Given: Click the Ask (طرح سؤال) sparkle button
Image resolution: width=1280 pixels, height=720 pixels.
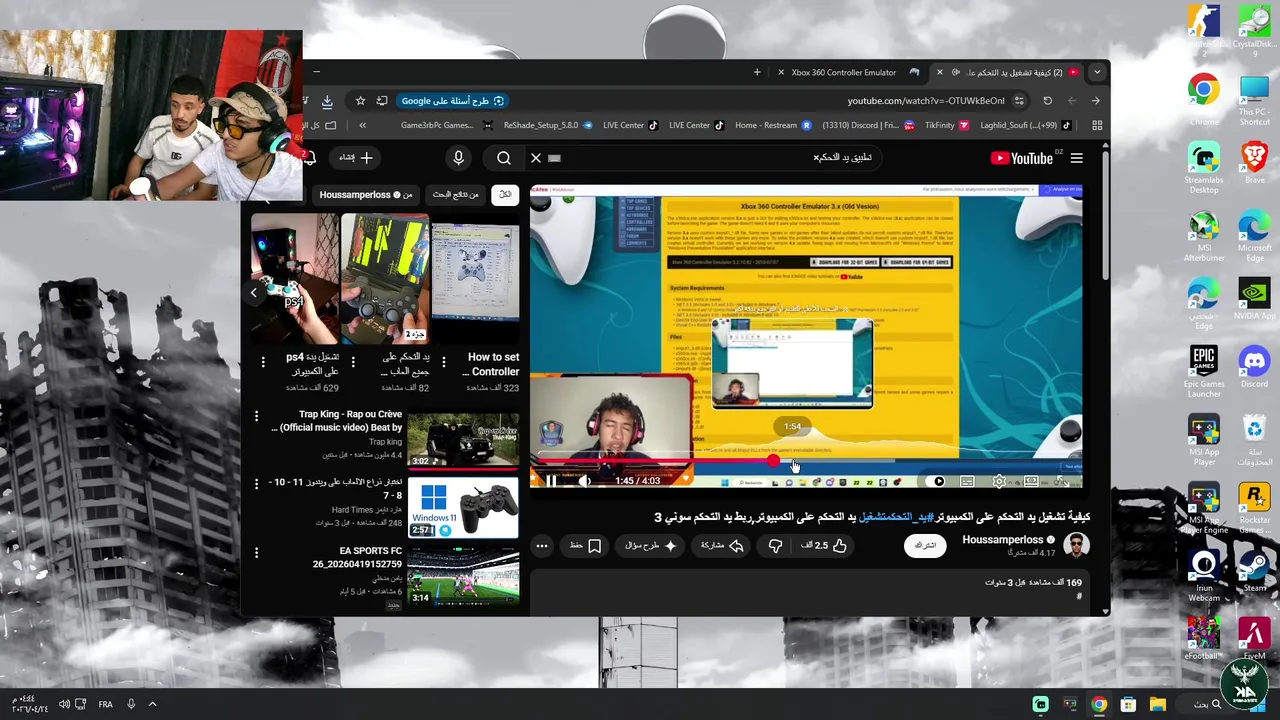Looking at the screenshot, I should click(x=651, y=545).
